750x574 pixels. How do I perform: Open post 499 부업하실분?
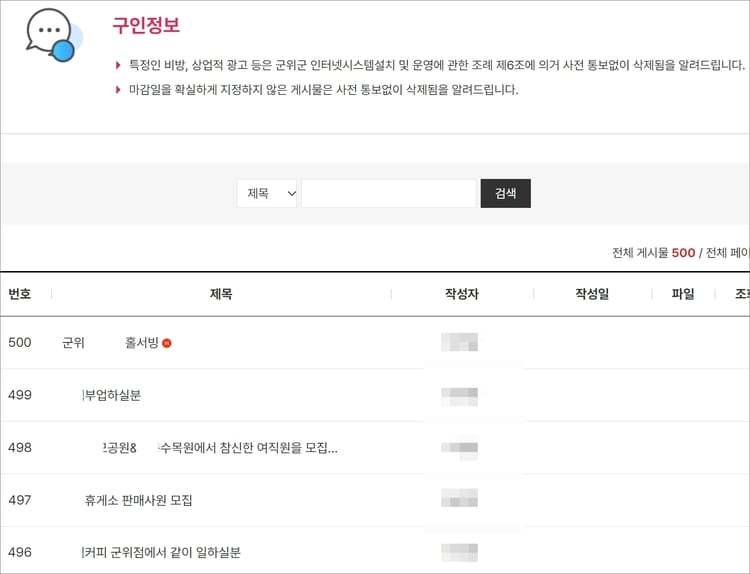112,395
